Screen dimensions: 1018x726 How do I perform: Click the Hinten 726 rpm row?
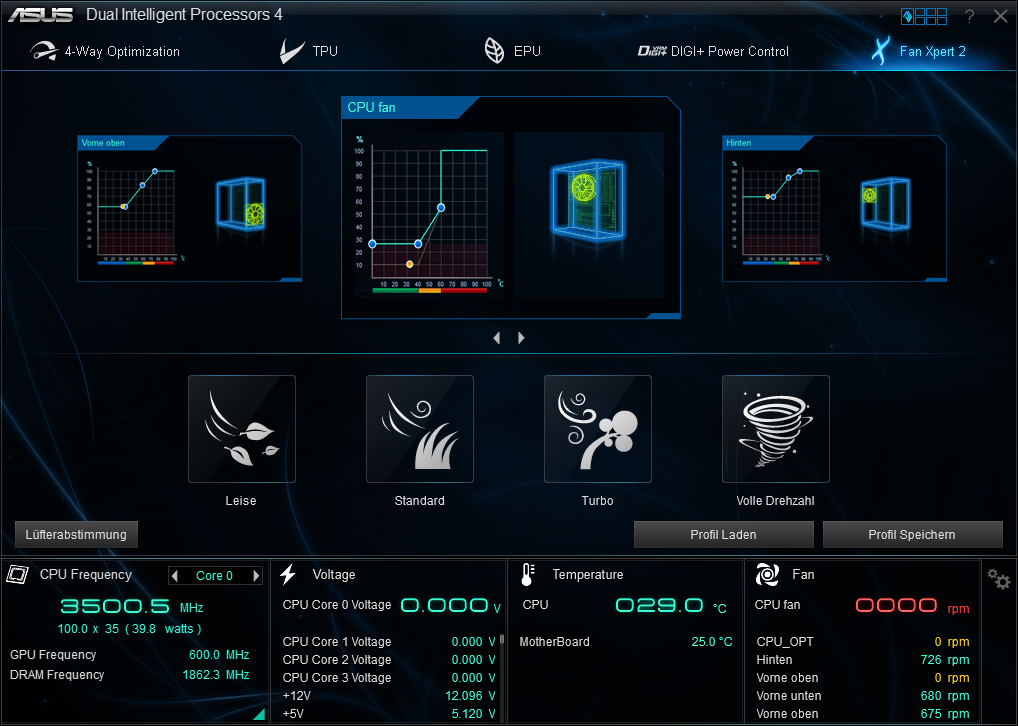point(863,660)
